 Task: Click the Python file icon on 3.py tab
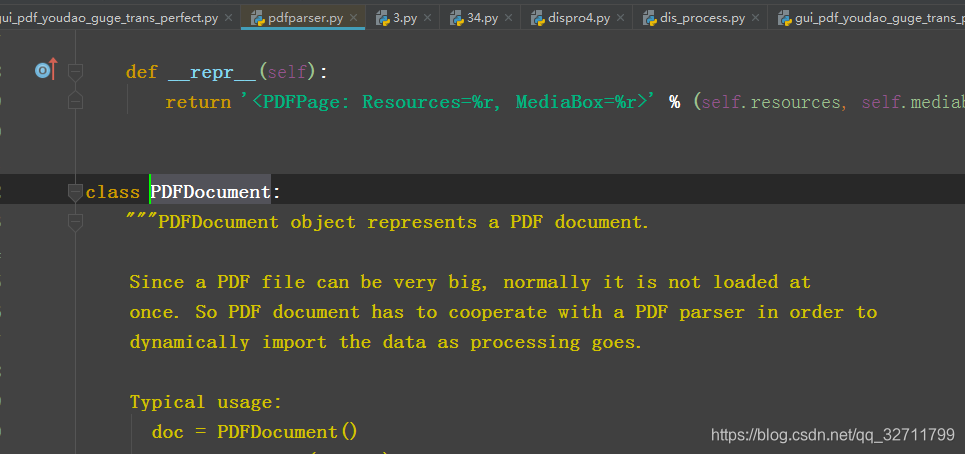[x=383, y=18]
